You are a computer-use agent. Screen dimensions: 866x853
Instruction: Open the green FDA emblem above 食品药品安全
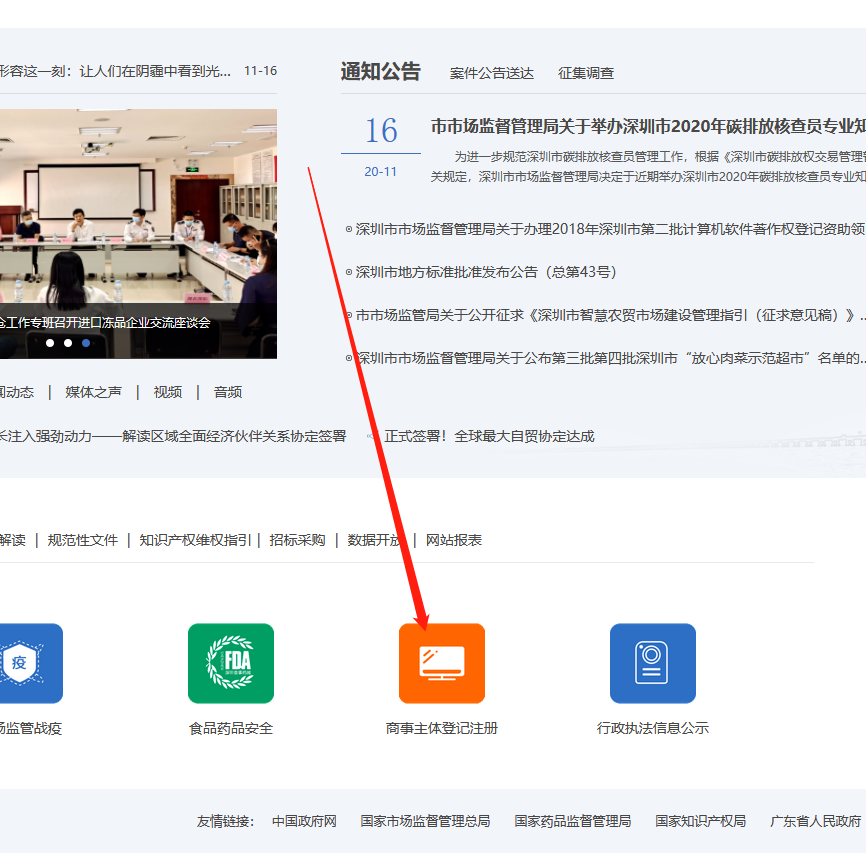point(231,663)
